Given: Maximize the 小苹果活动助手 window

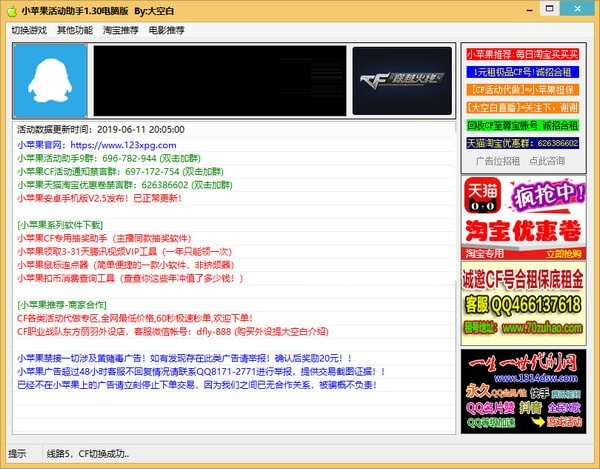Looking at the screenshot, I should point(549,9).
